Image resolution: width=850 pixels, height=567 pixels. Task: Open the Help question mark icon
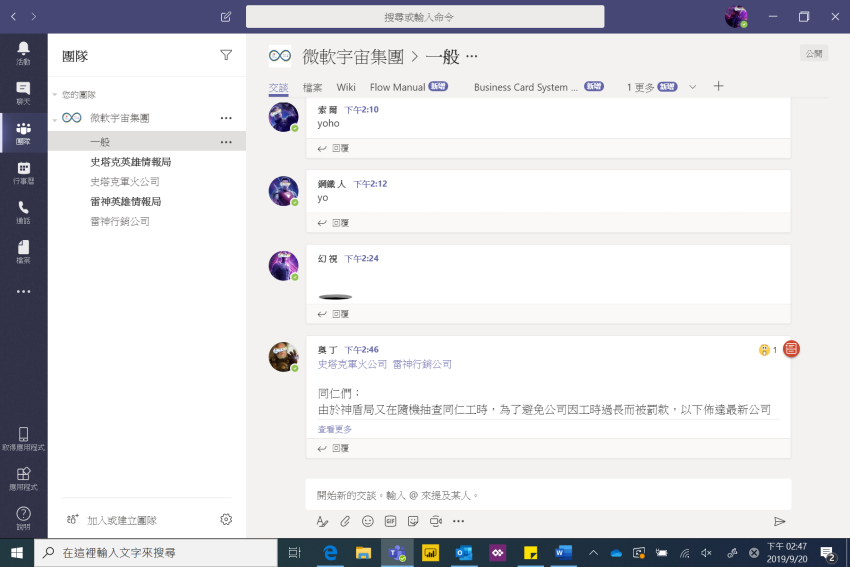point(23,518)
